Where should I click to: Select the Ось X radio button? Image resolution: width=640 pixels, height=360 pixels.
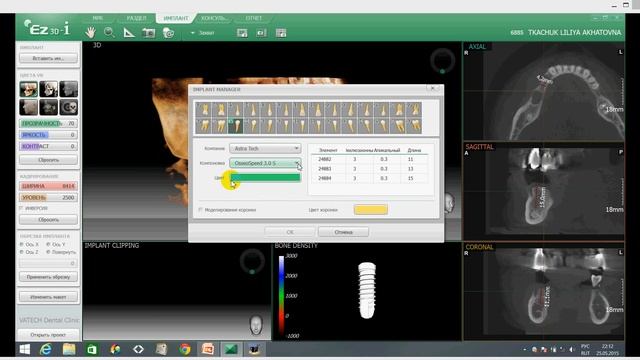(22, 244)
